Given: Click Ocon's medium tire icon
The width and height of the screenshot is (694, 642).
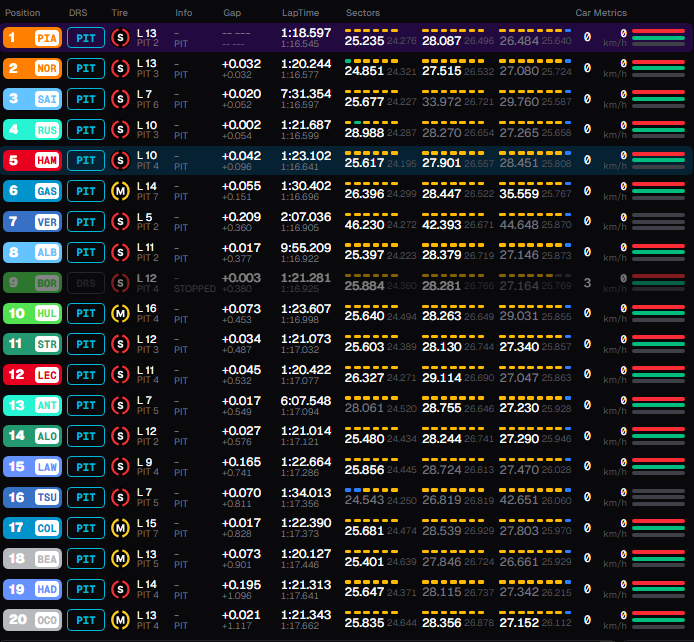Looking at the screenshot, I should pyautogui.click(x=120, y=620).
